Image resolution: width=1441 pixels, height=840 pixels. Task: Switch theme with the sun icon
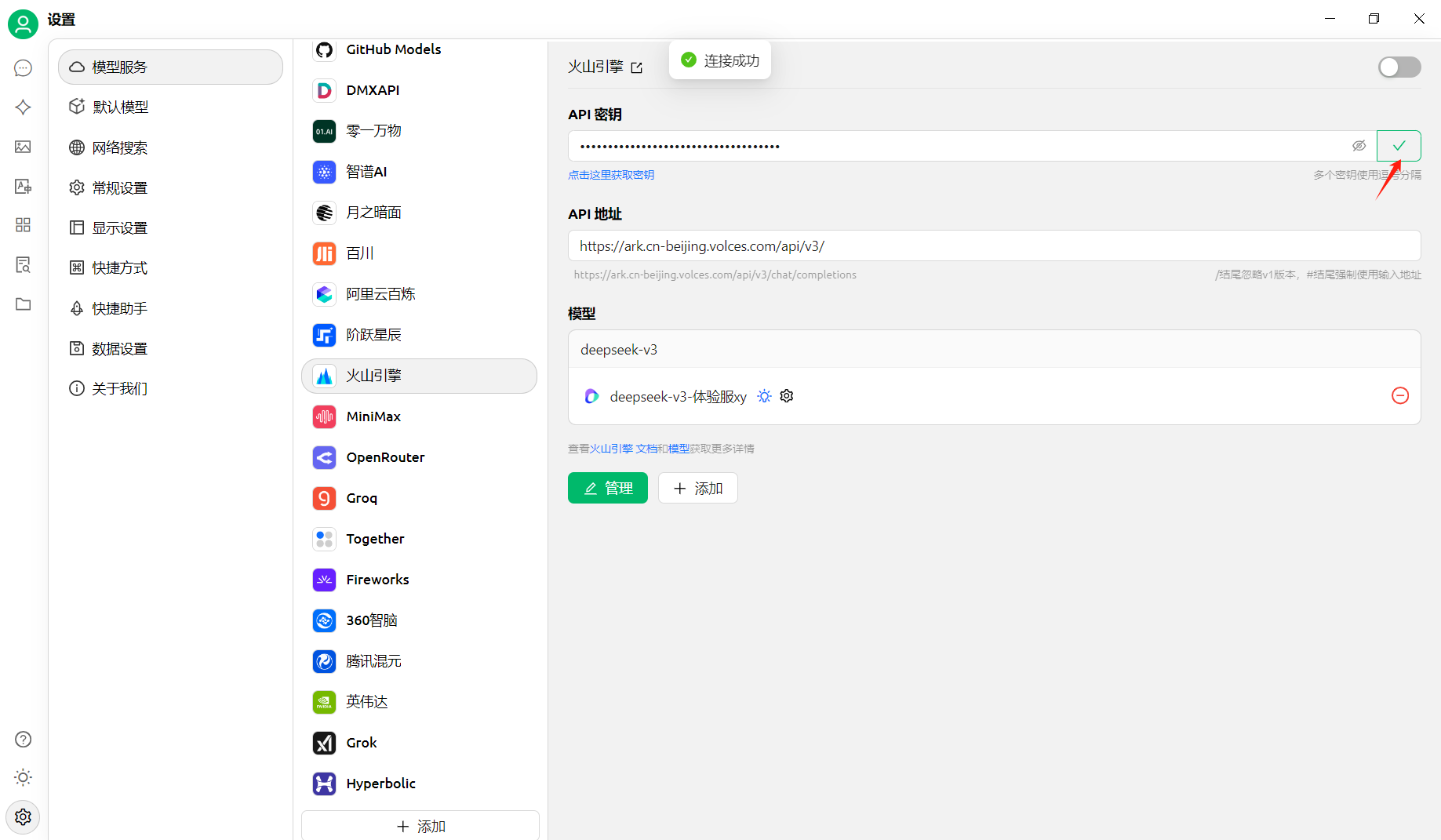click(23, 777)
